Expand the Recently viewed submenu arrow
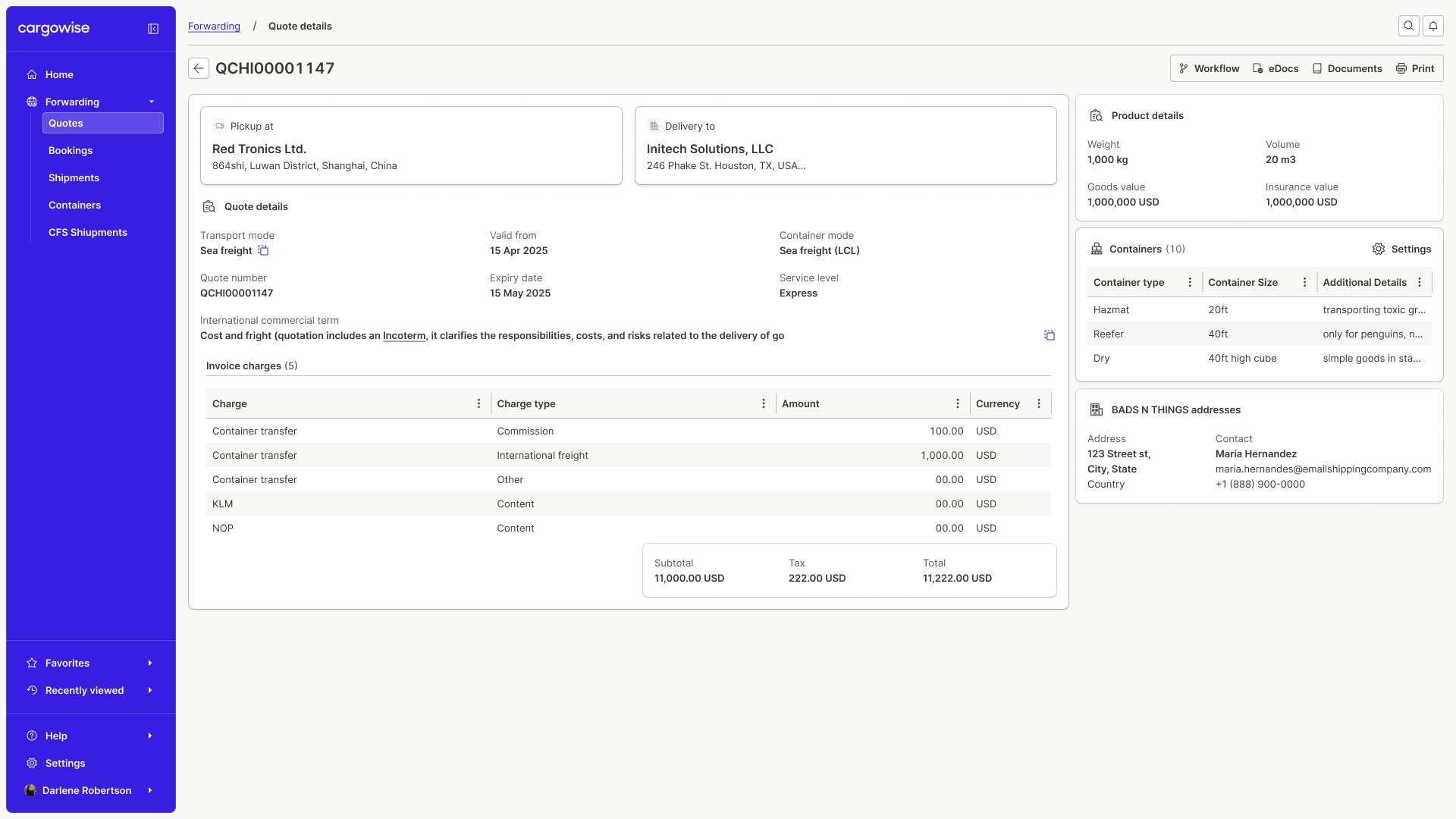This screenshot has width=1456, height=819. point(150,690)
